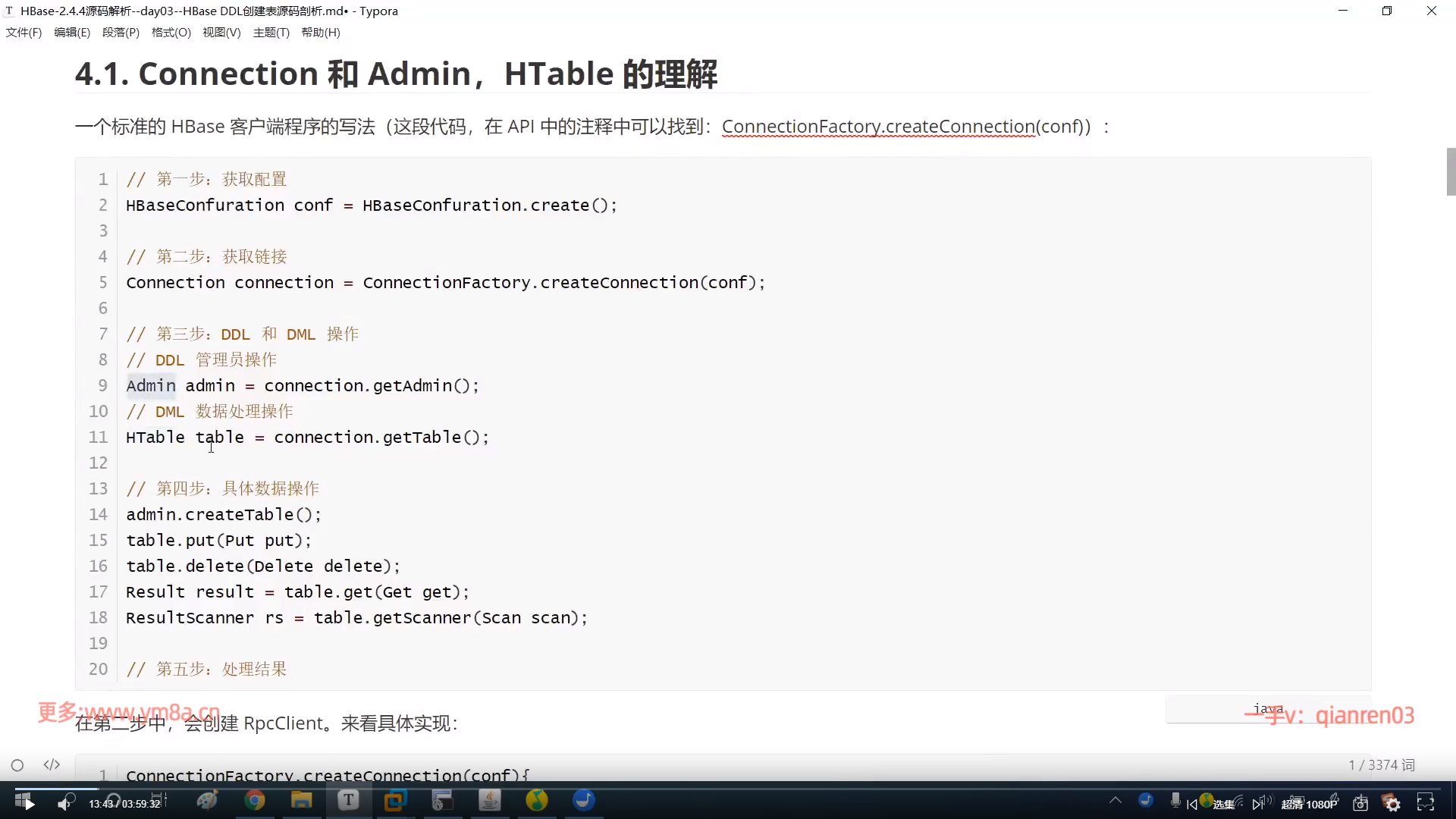Click the paint palette icon in the taskbar
Screen dimensions: 1456x819
pos(206,800)
